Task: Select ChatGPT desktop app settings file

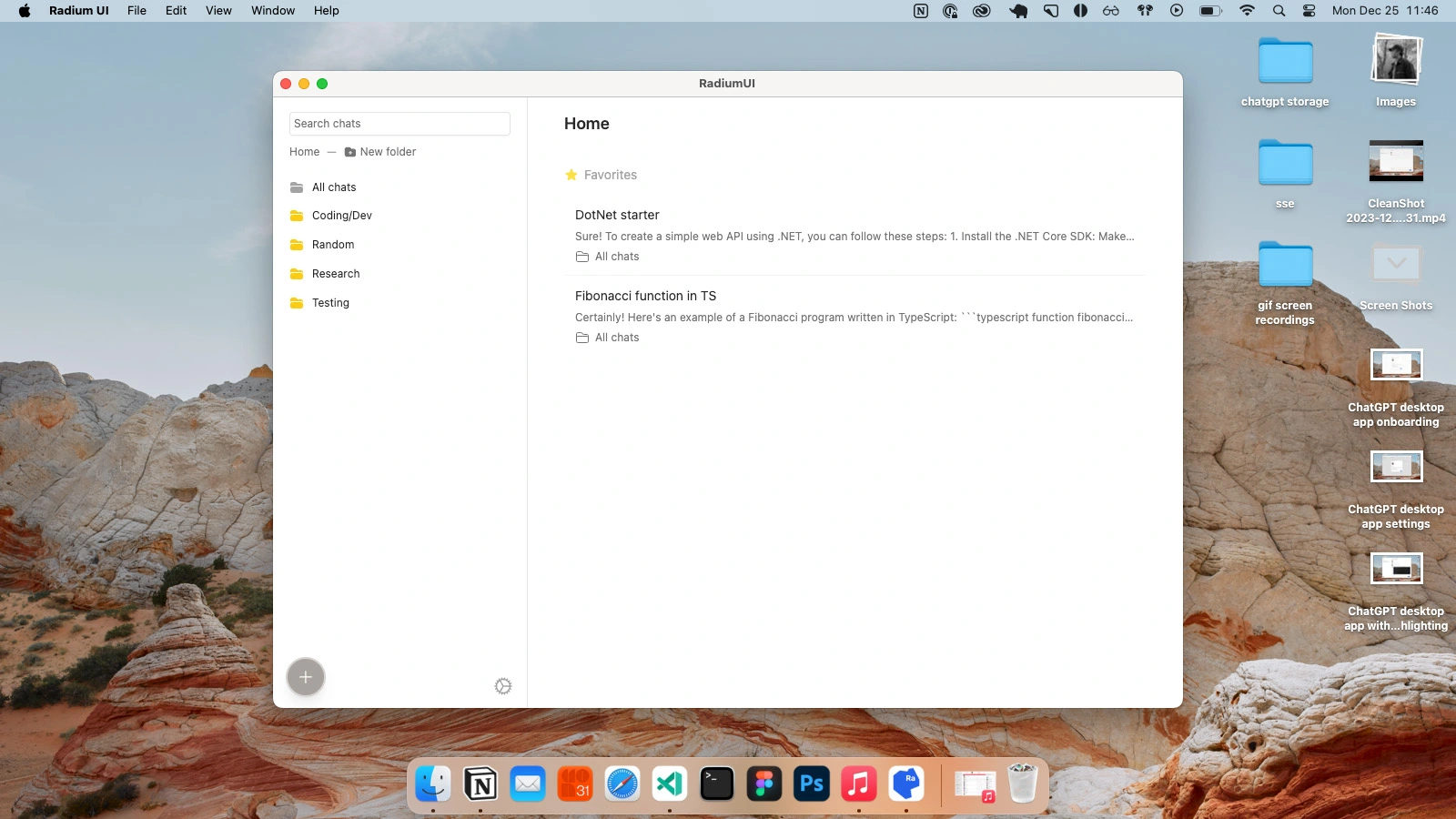Action: [1396, 489]
